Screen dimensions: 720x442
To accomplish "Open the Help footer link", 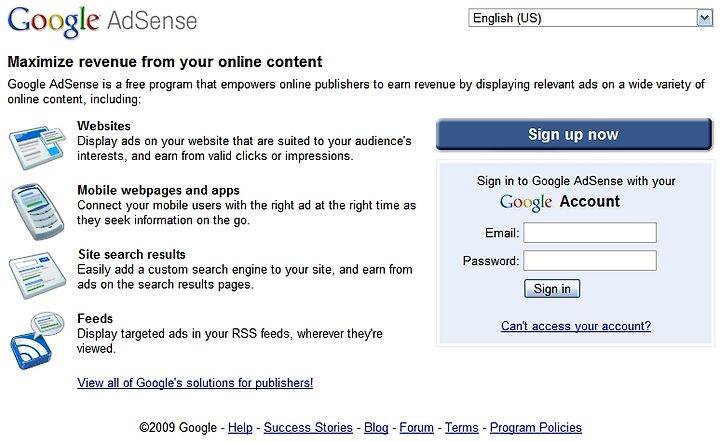I will point(240,428).
